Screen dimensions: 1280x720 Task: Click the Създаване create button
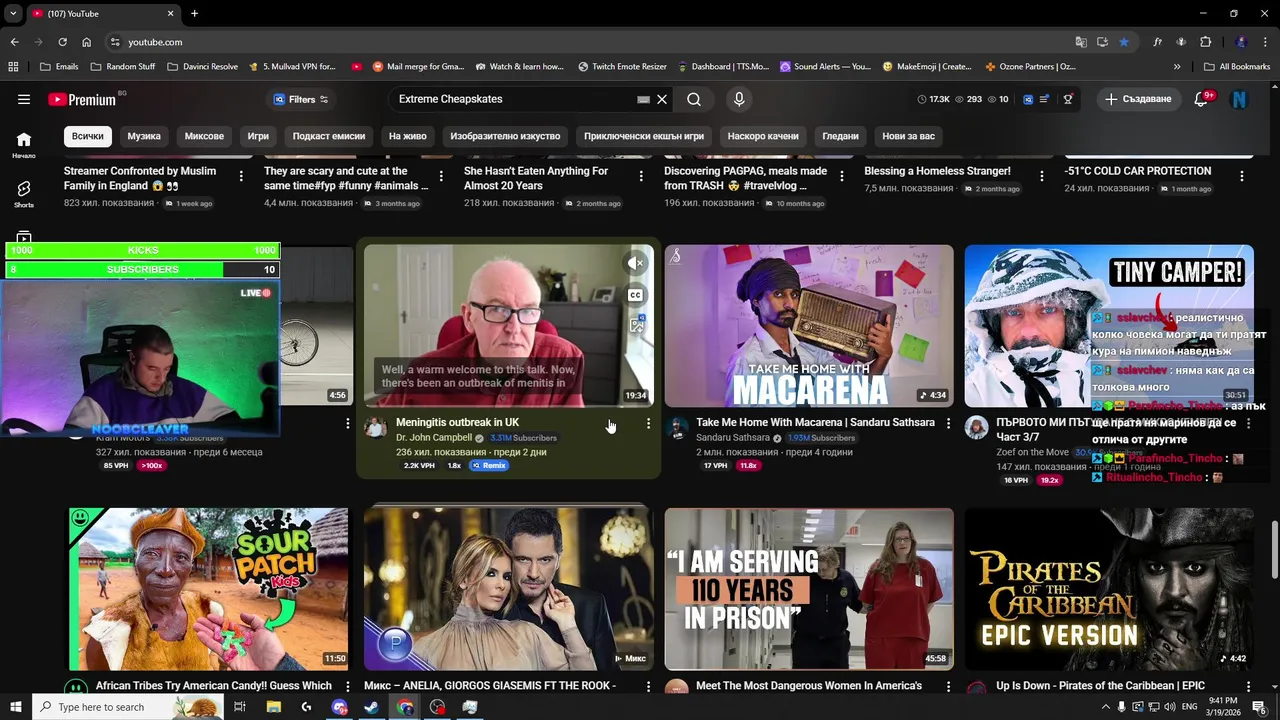(1138, 99)
